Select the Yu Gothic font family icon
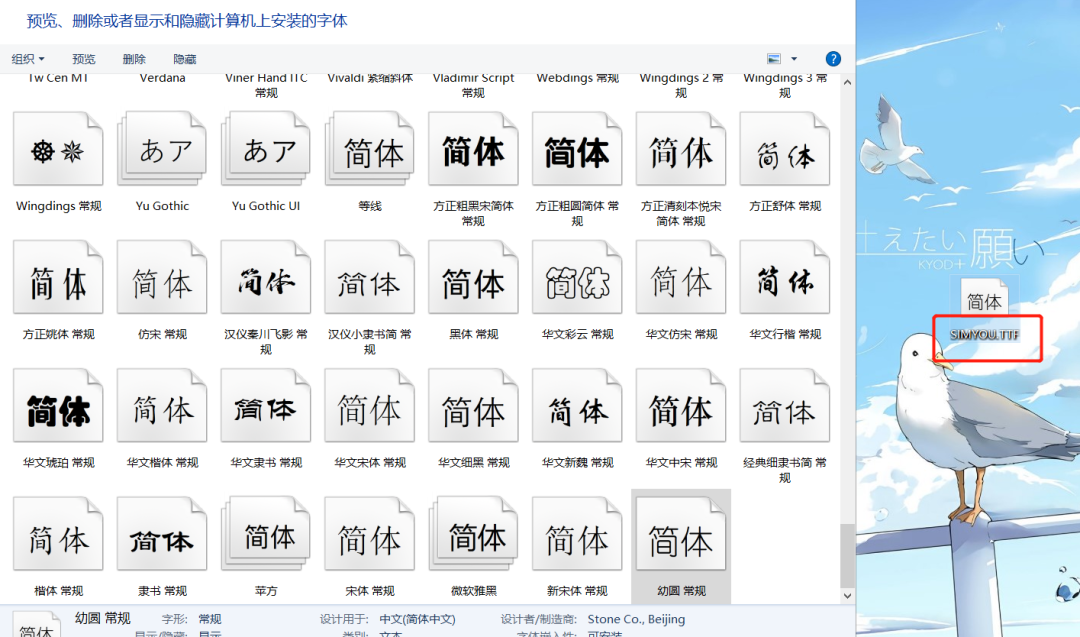The width and height of the screenshot is (1080, 637). [163, 149]
